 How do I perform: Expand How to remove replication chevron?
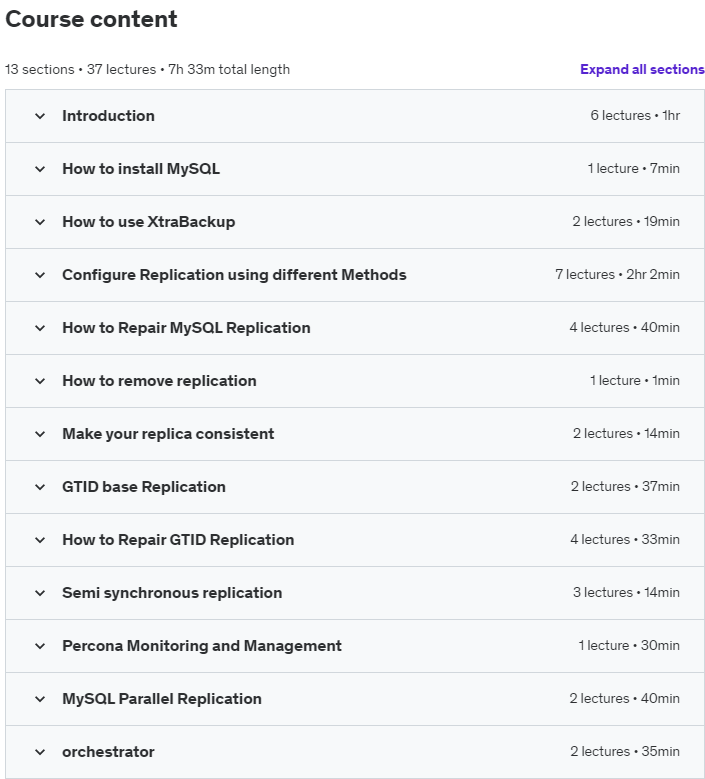[40, 382]
